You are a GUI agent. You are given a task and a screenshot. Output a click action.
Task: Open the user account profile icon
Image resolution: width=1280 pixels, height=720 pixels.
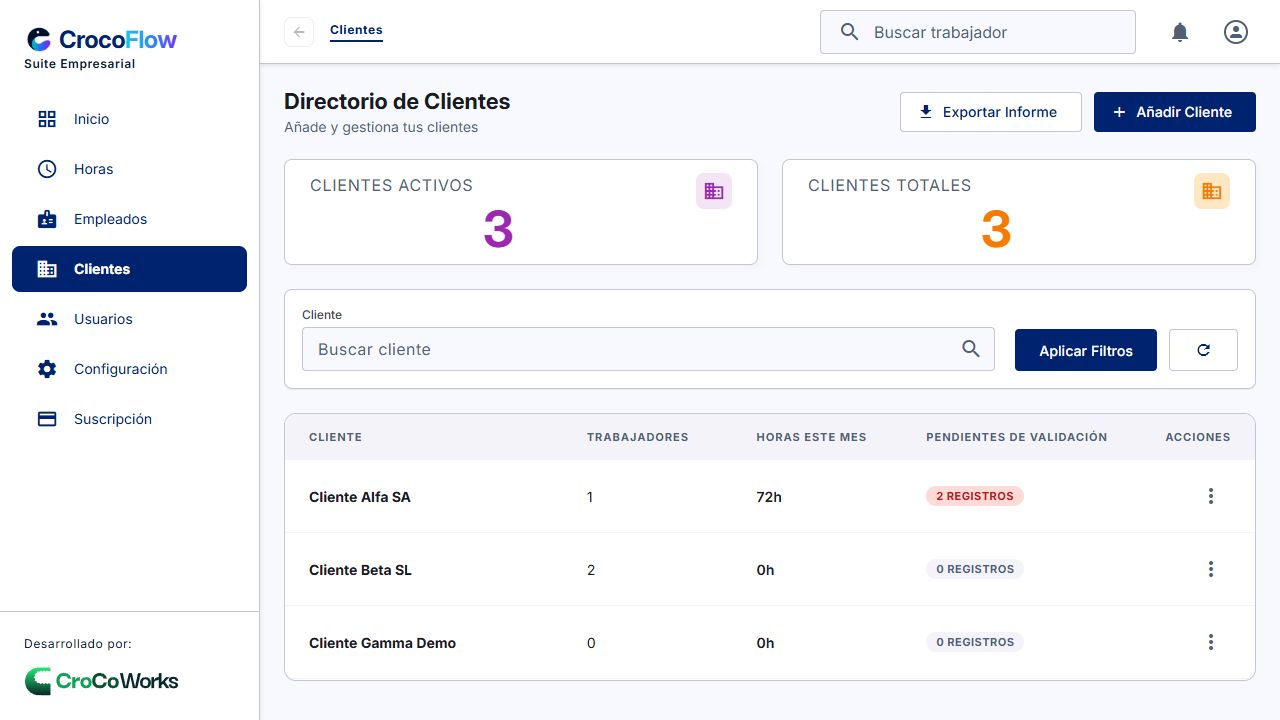point(1236,32)
